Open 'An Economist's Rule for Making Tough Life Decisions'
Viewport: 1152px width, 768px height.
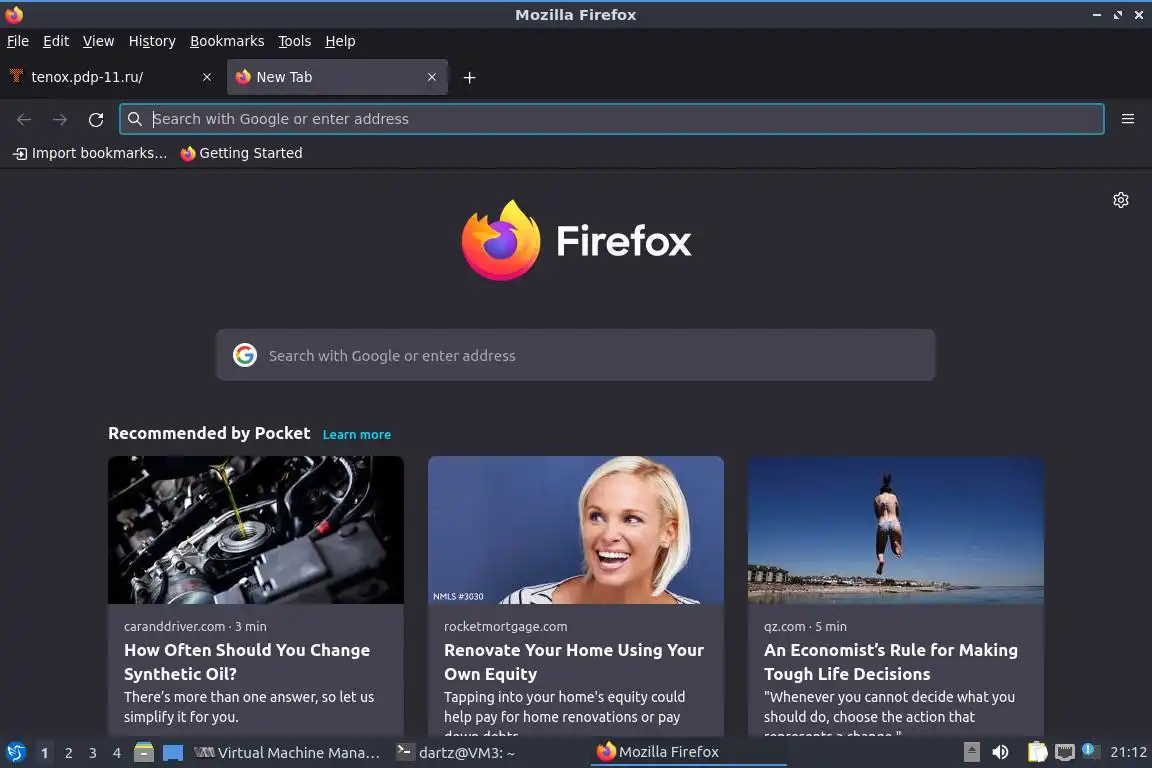(890, 661)
